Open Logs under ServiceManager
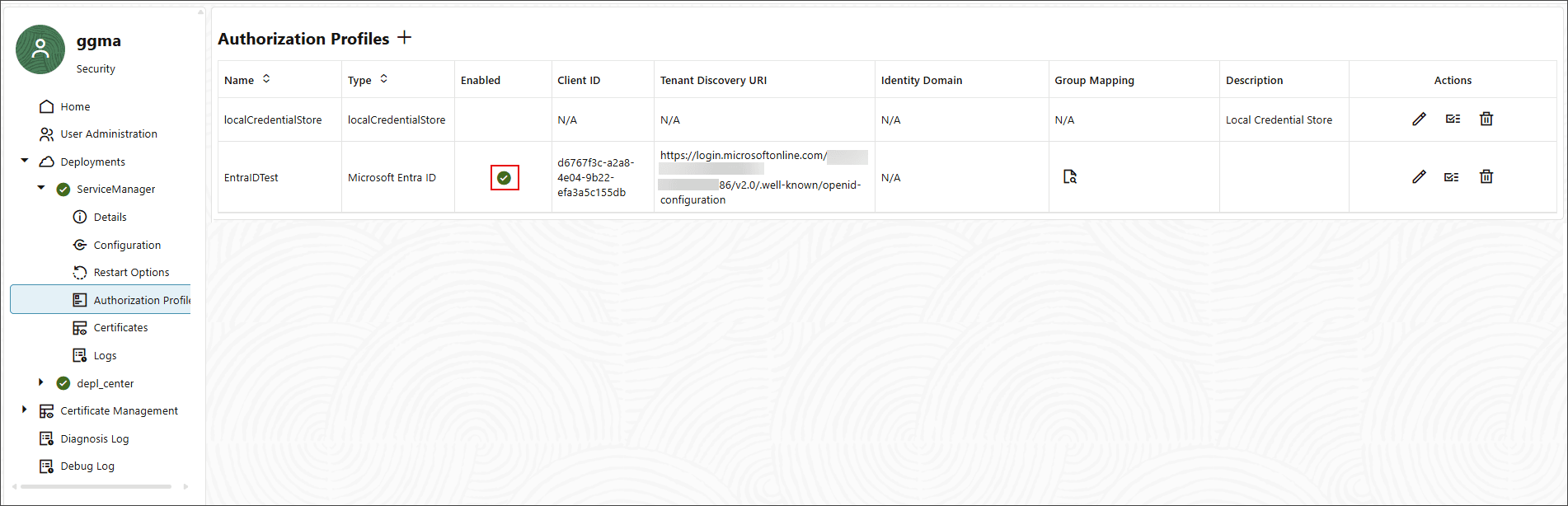 click(x=105, y=356)
